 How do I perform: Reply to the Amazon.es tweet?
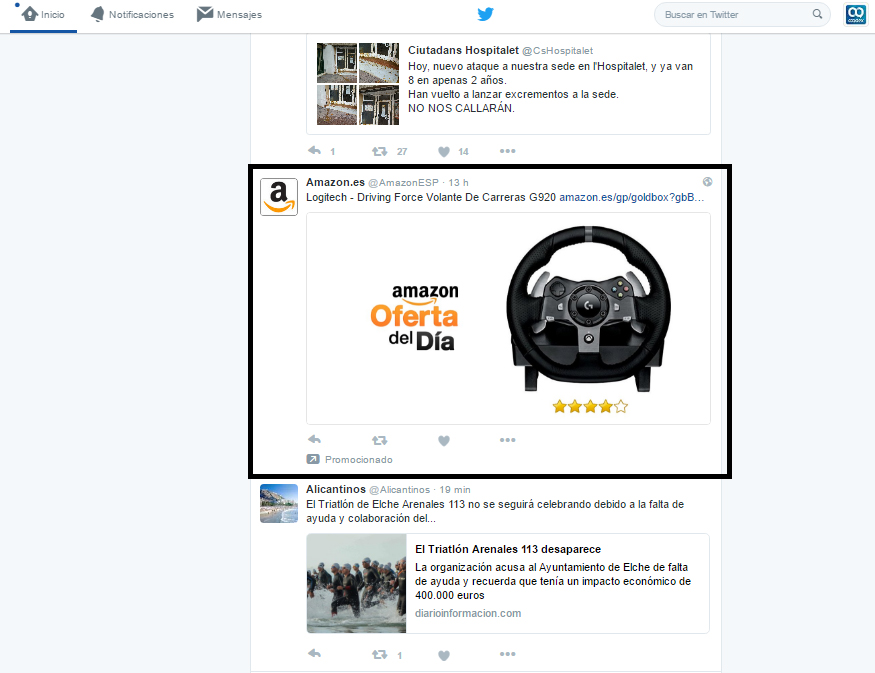tap(315, 440)
